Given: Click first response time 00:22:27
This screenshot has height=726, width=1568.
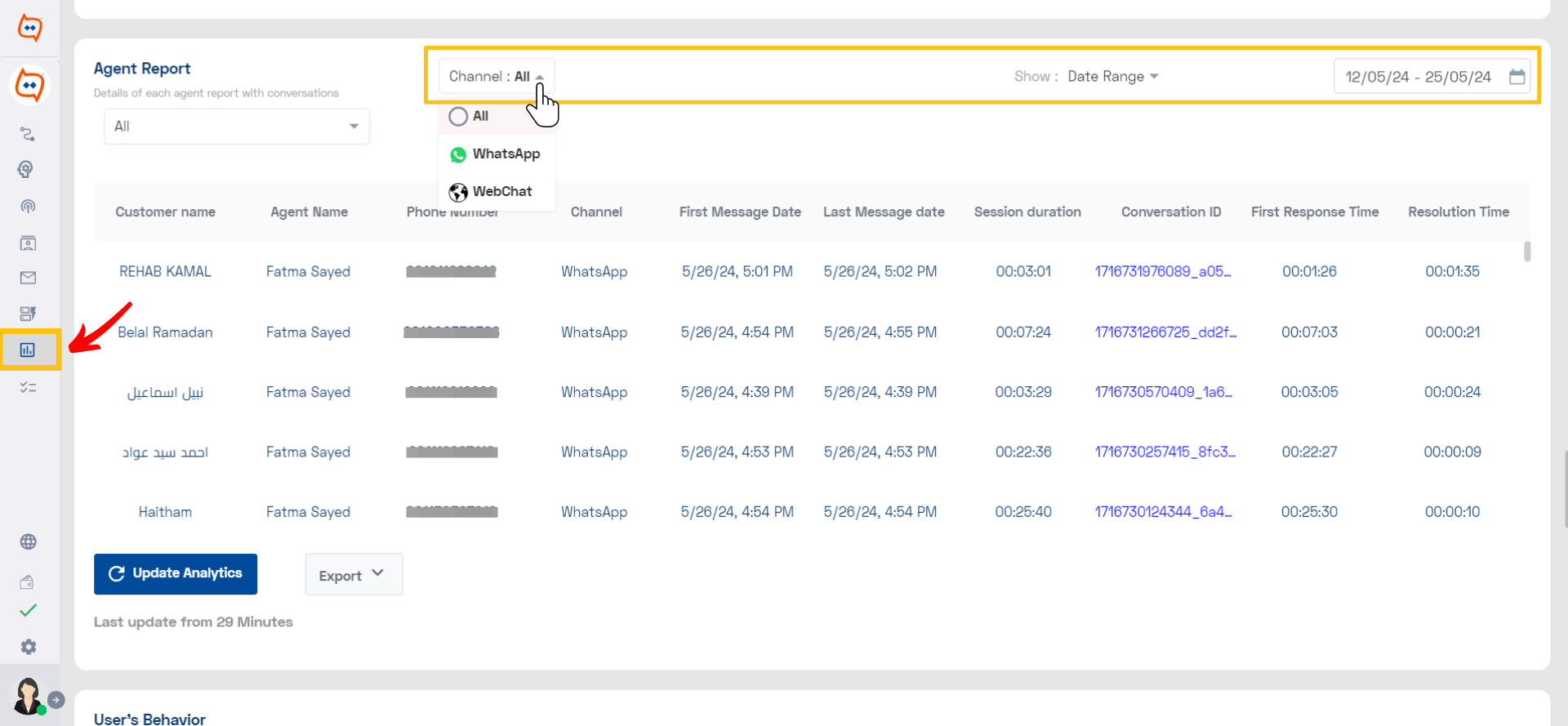Looking at the screenshot, I should (1309, 452).
